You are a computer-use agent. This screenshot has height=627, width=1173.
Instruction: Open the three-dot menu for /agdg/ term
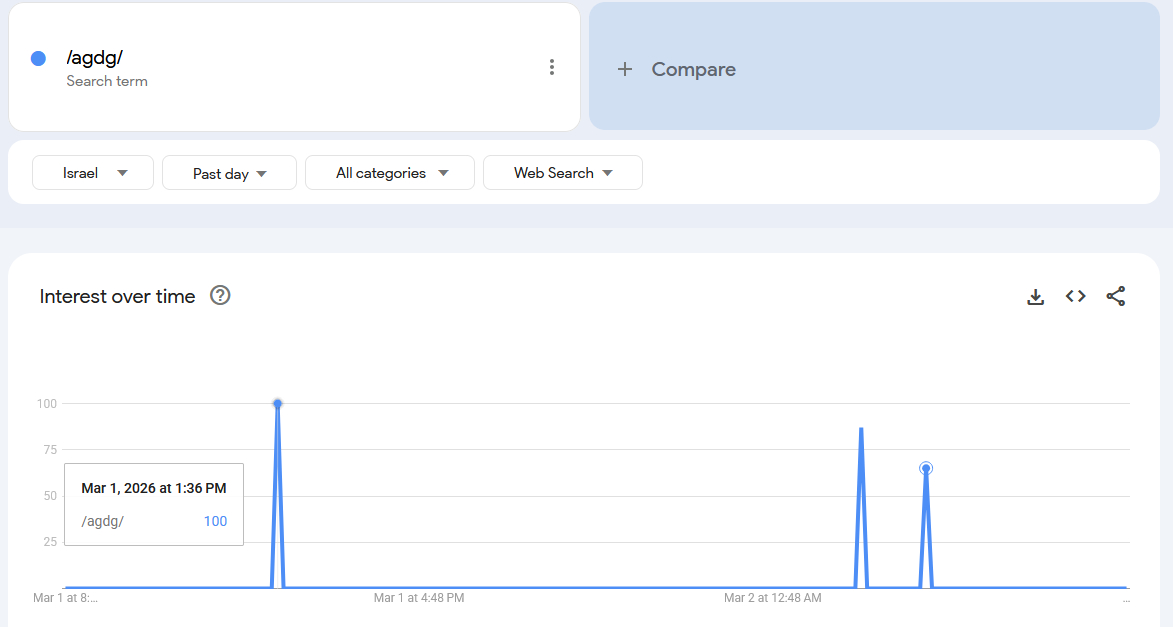551,67
